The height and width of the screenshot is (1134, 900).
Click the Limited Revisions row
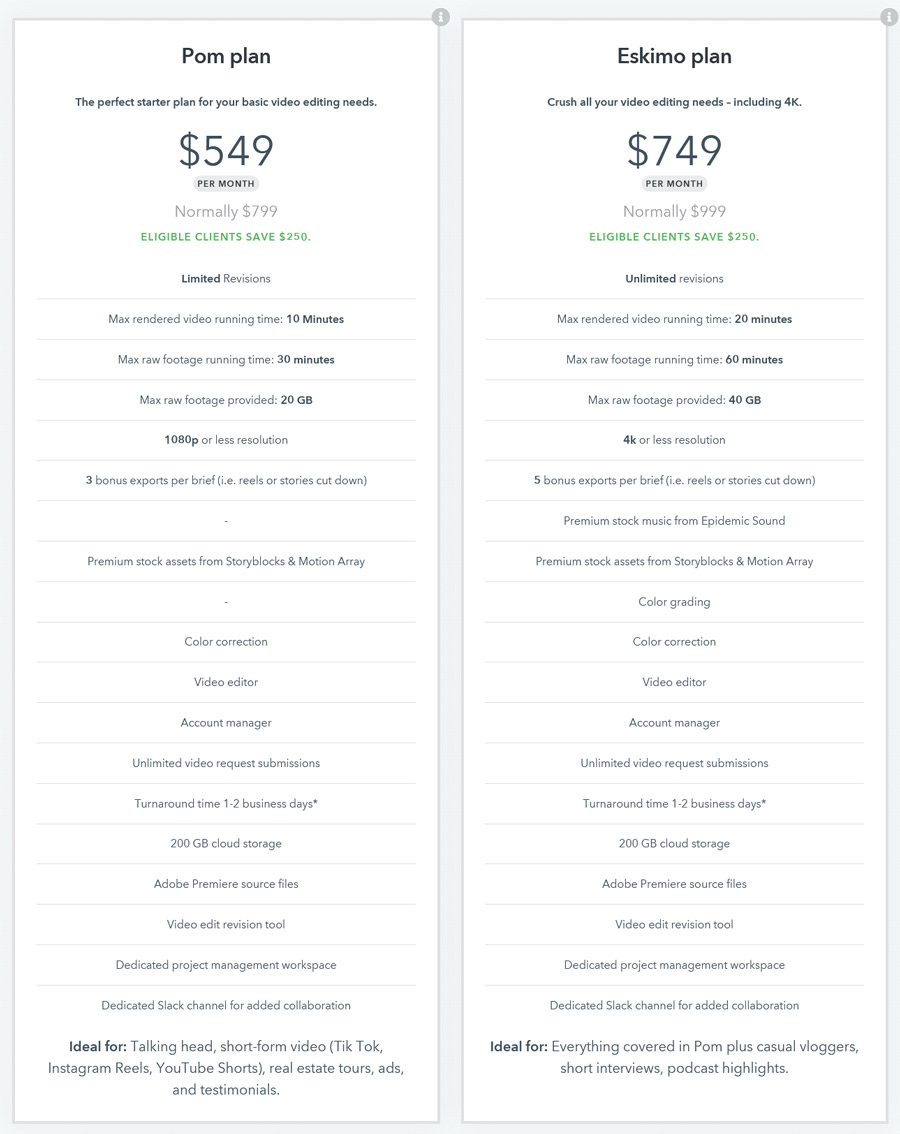[x=226, y=278]
